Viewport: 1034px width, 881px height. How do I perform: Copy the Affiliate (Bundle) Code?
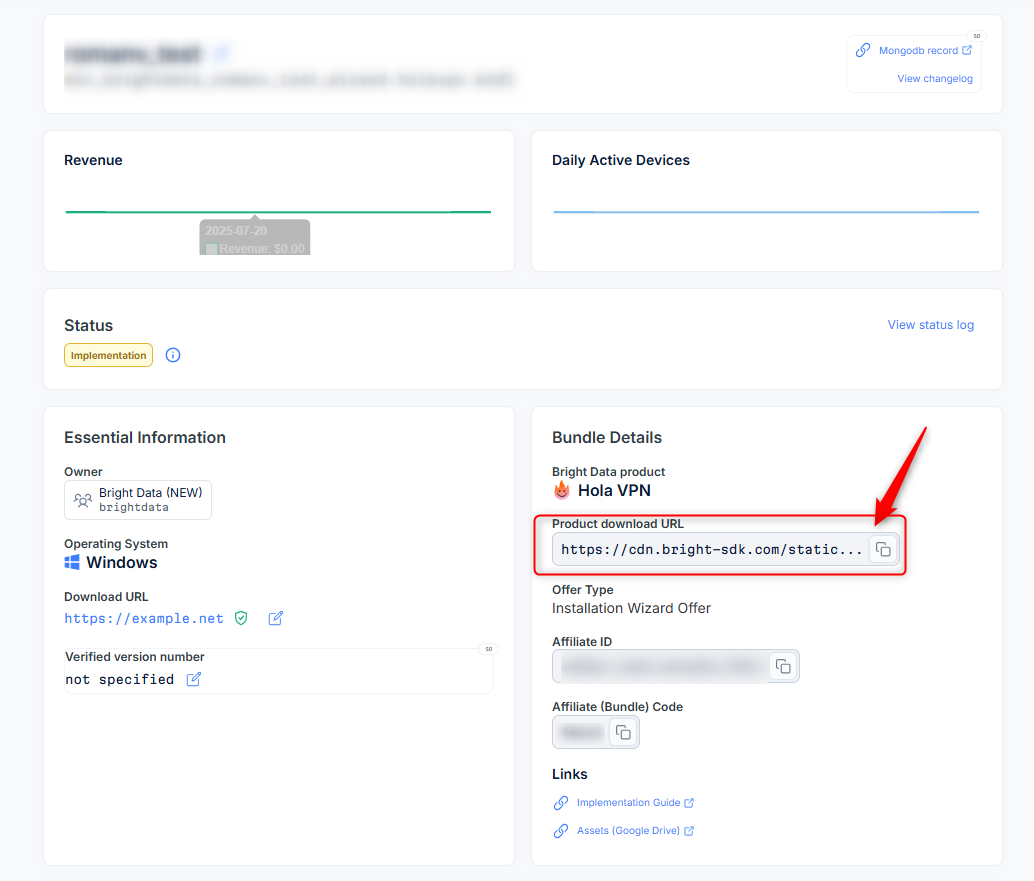tap(622, 732)
